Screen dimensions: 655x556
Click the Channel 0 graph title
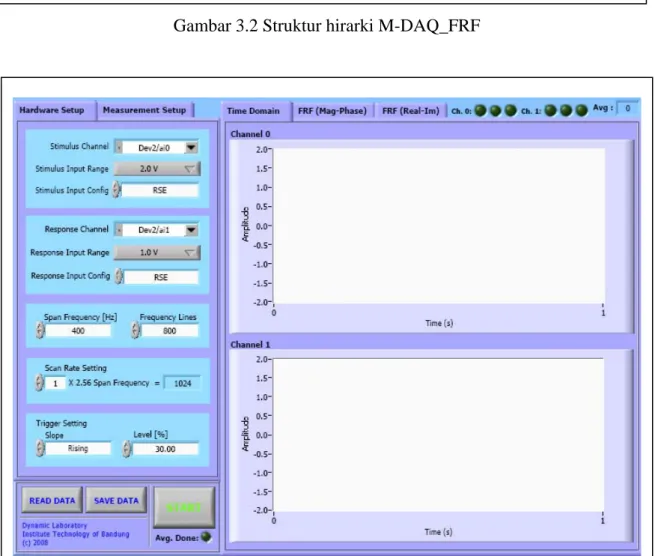point(250,134)
